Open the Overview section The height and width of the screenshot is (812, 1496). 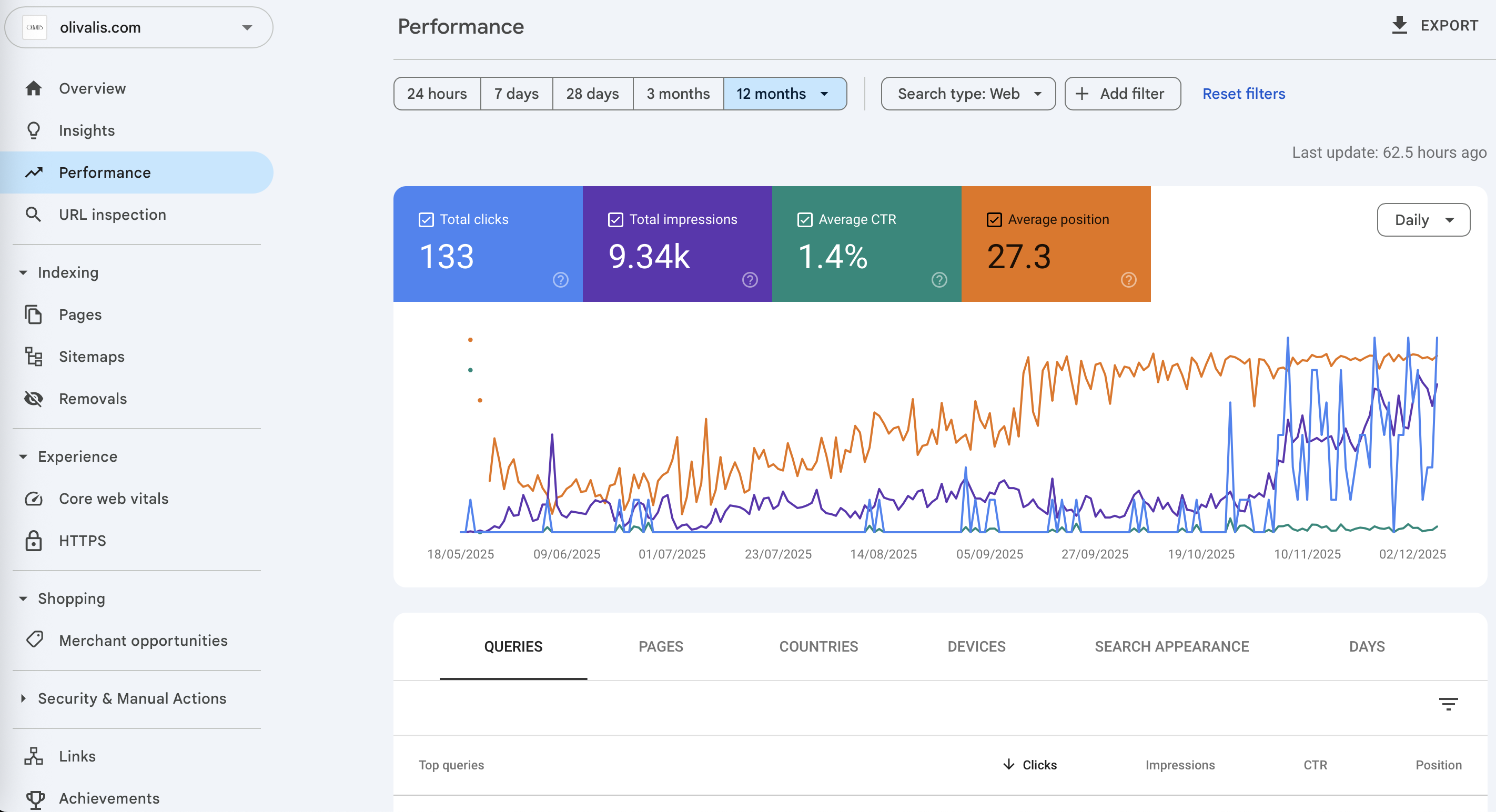pos(91,88)
